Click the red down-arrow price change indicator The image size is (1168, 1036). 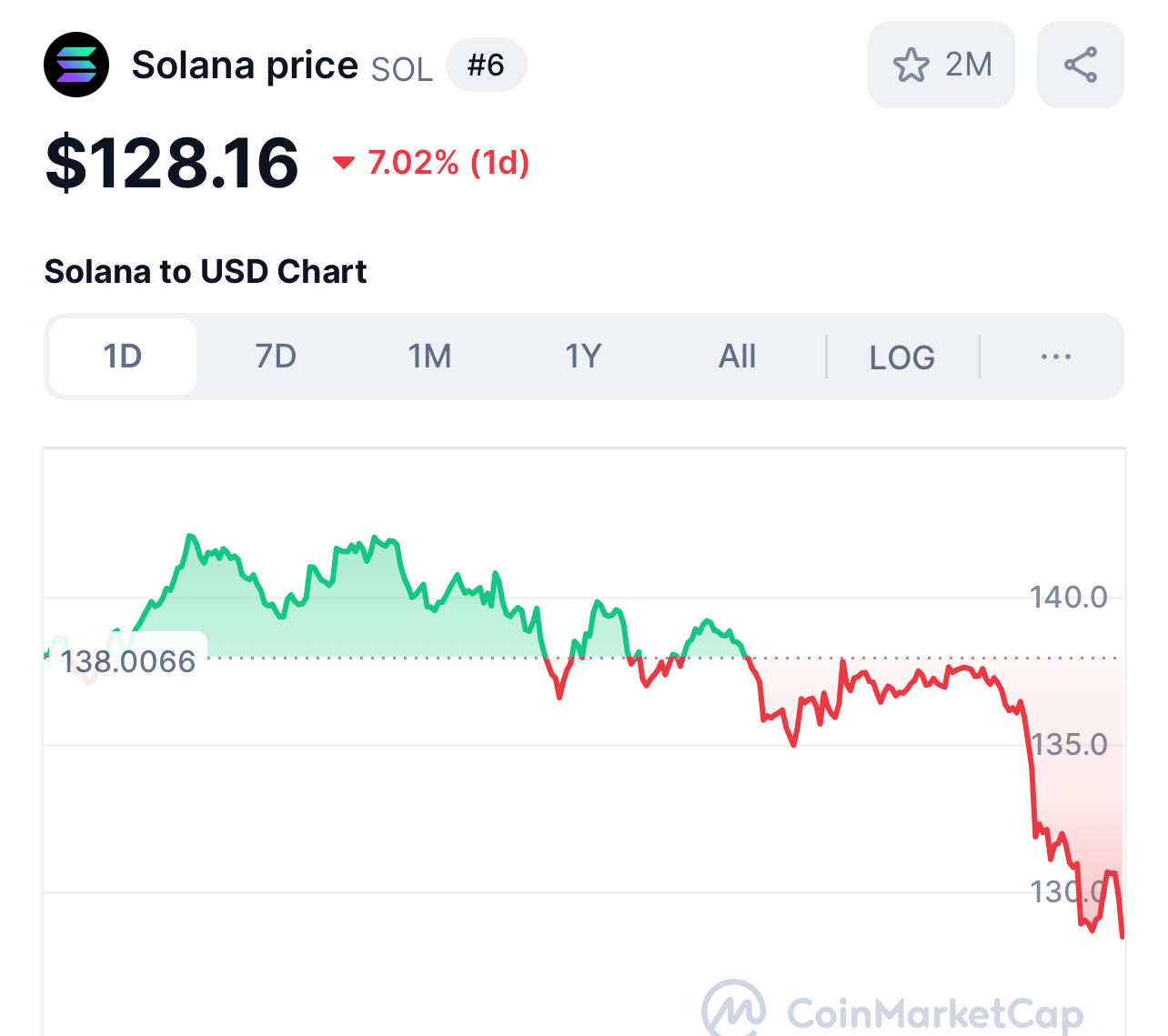343,163
